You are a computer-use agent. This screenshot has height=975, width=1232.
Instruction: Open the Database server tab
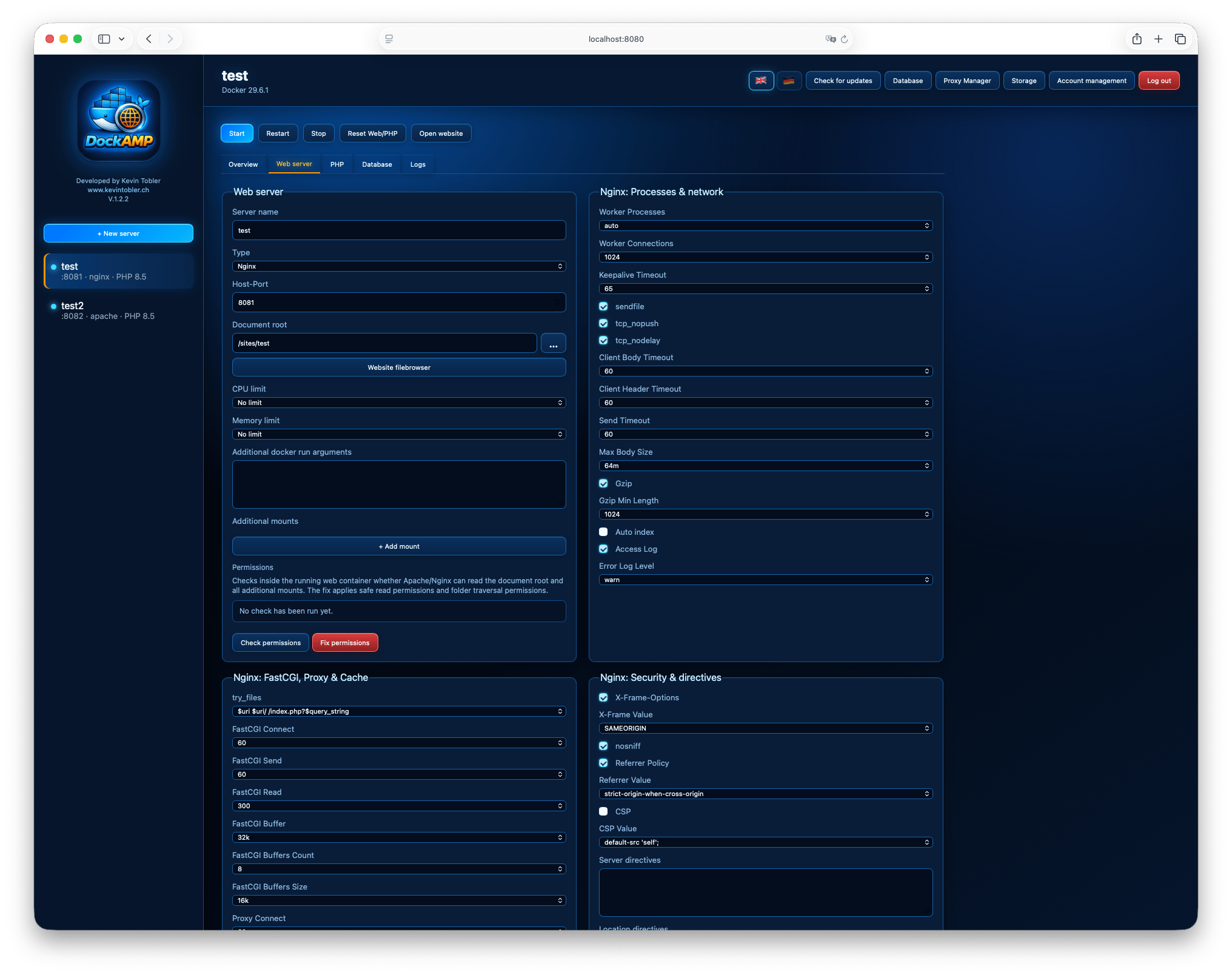377,164
